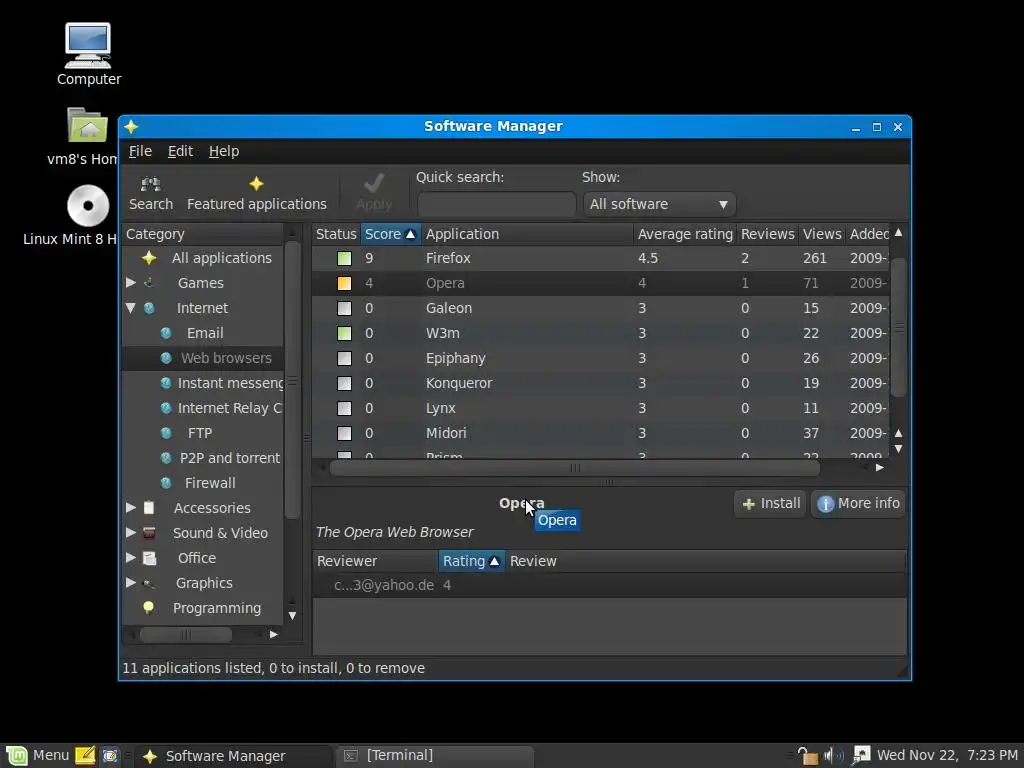Select the Firefox application row
The height and width of the screenshot is (768, 1024).
click(x=600, y=259)
